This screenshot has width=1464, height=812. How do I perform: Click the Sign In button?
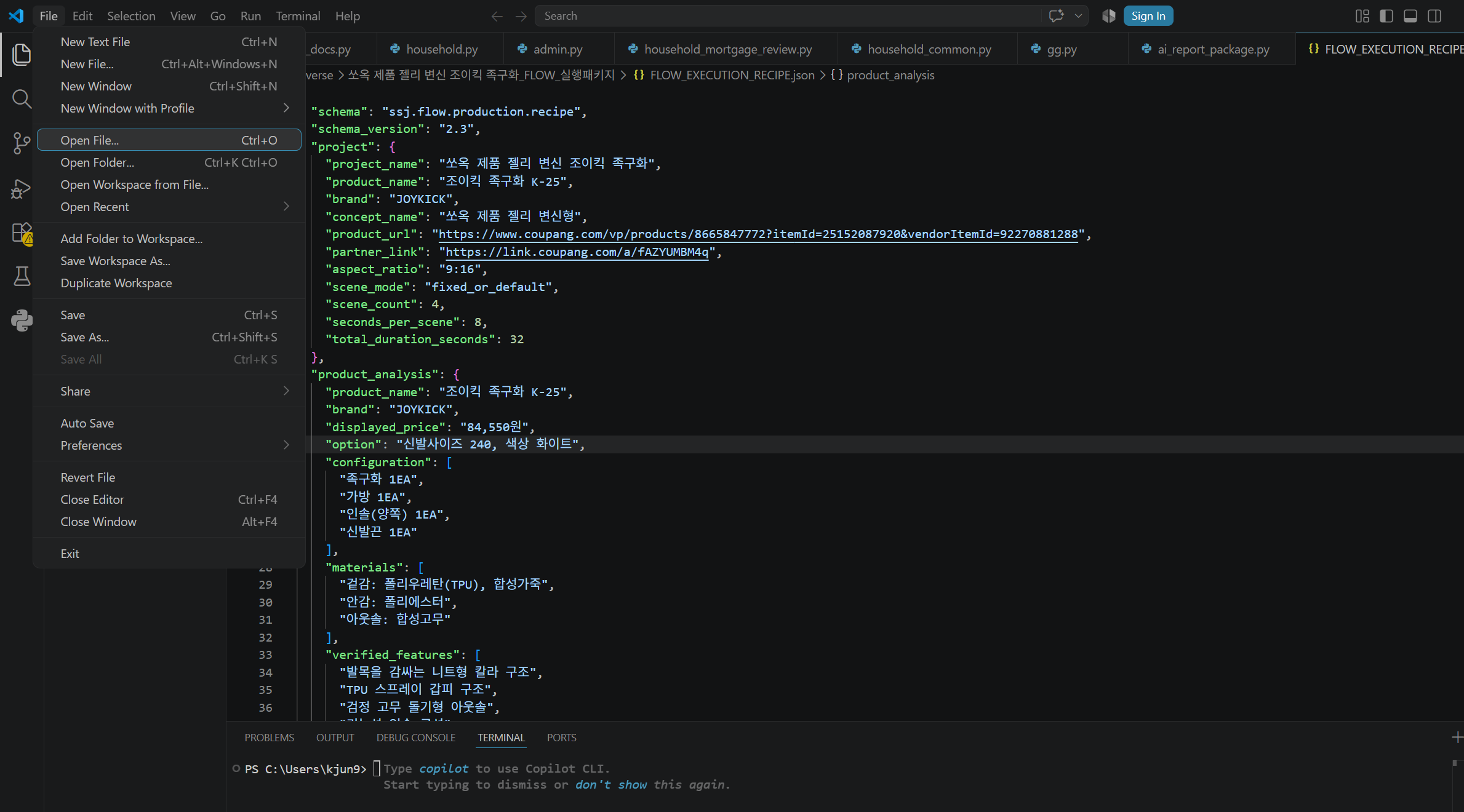click(1148, 16)
